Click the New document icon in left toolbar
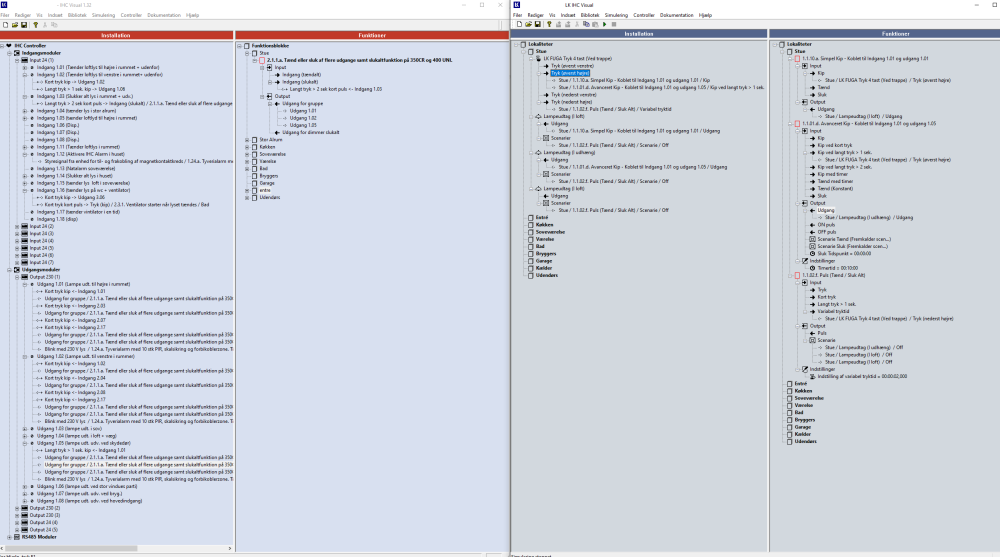 [x=5, y=24]
